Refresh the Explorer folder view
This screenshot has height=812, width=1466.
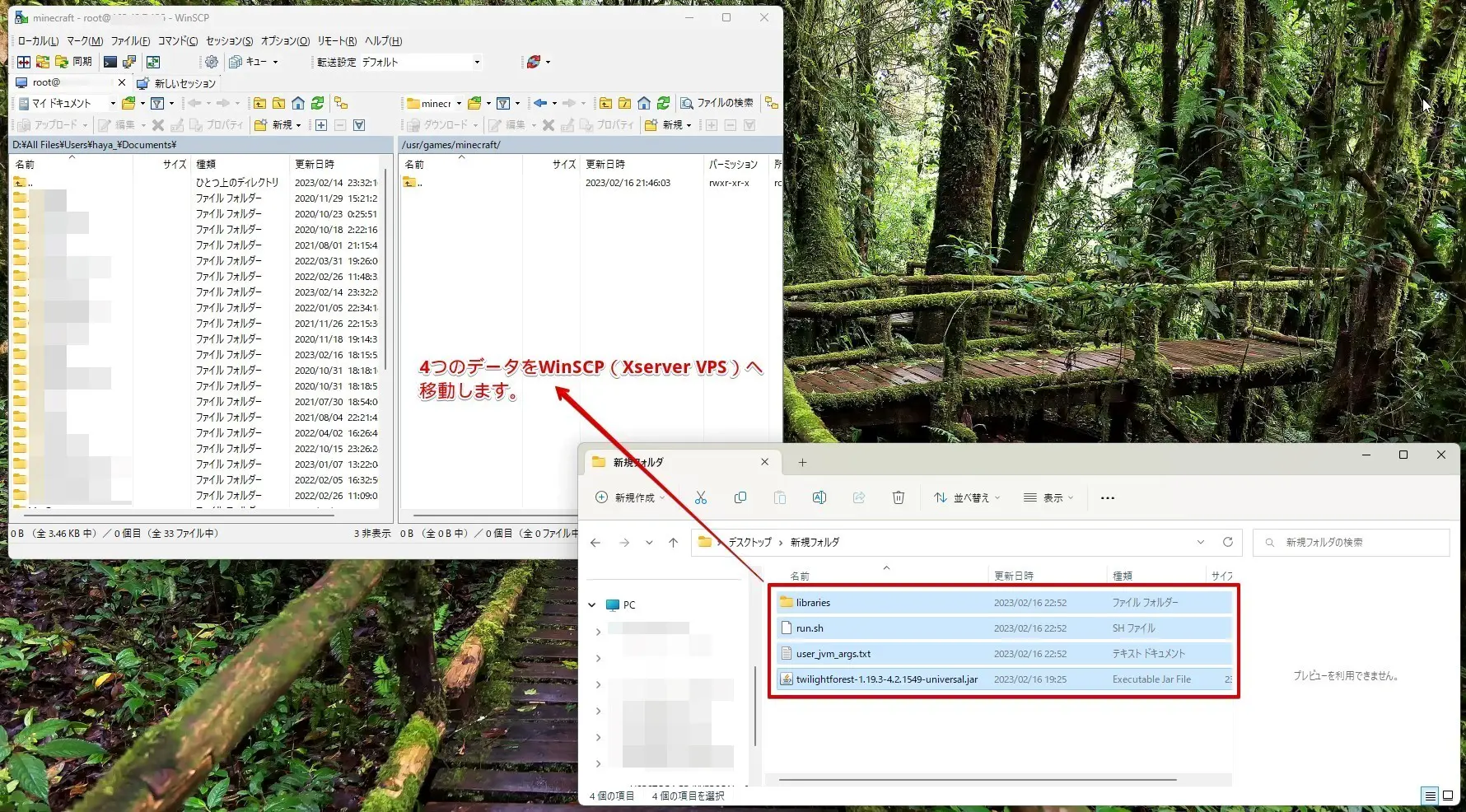tap(1227, 542)
